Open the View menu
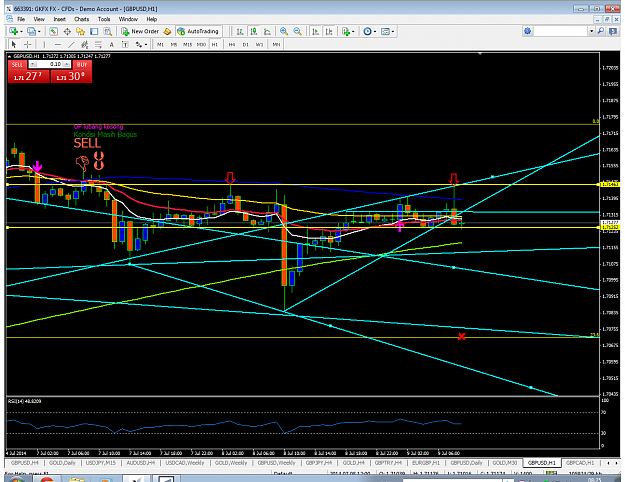The width and height of the screenshot is (625, 482). pos(39,19)
